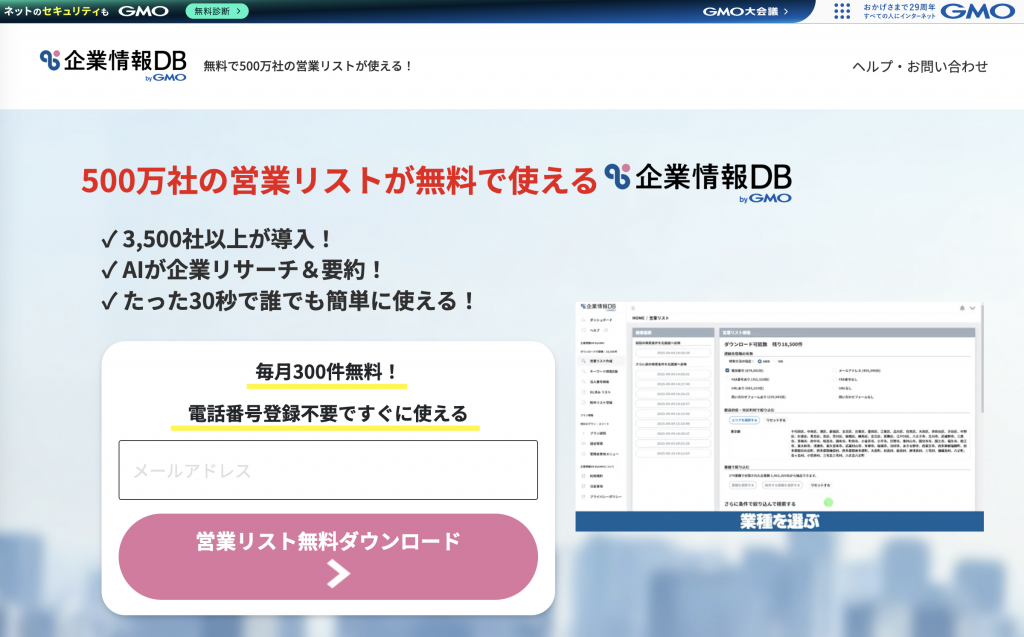Image resolution: width=1024 pixels, height=637 pixels.
Task: Click the pink 営業リスト無料ダウンロード button
Action: (x=328, y=556)
